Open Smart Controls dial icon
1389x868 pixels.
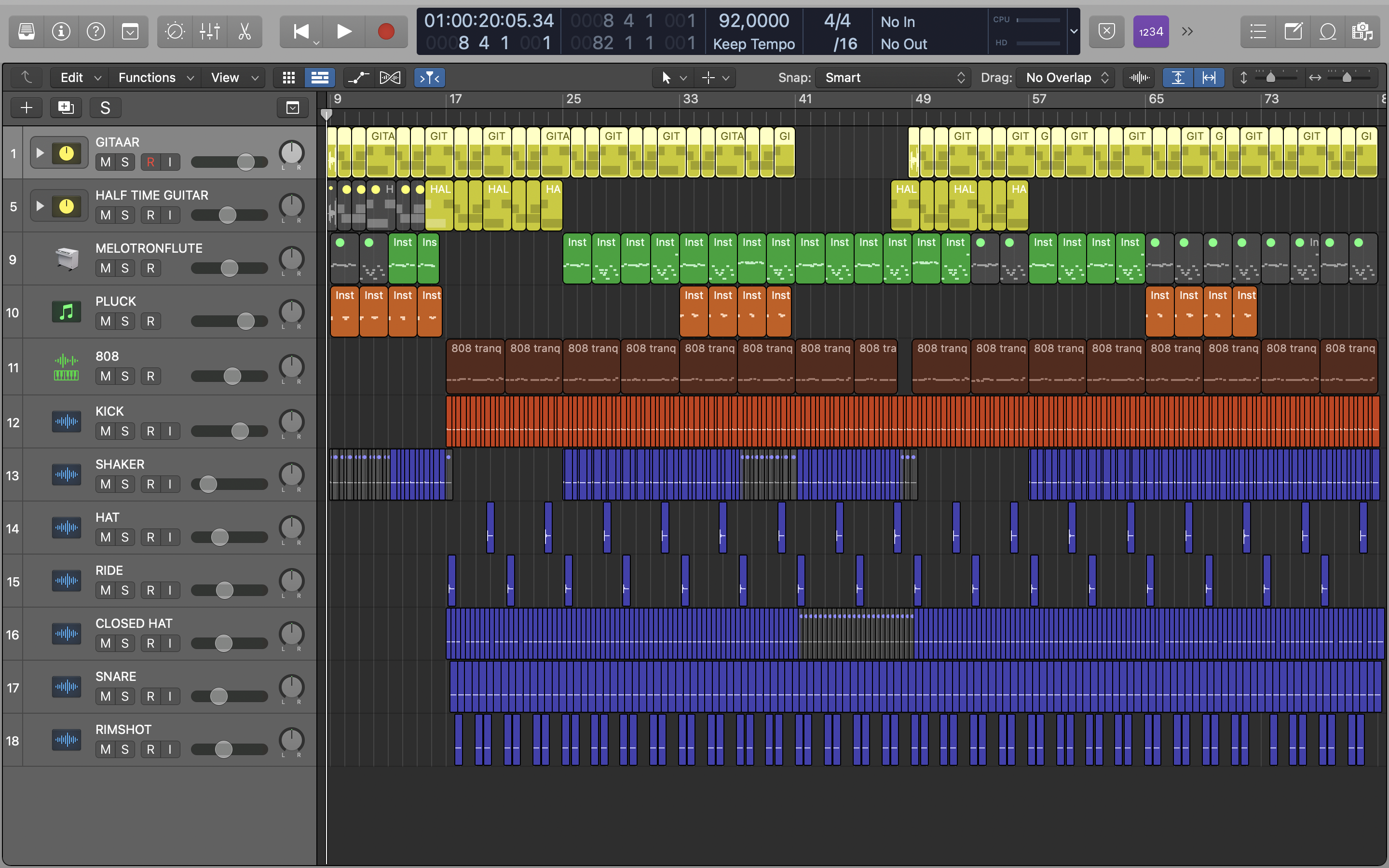[175, 31]
